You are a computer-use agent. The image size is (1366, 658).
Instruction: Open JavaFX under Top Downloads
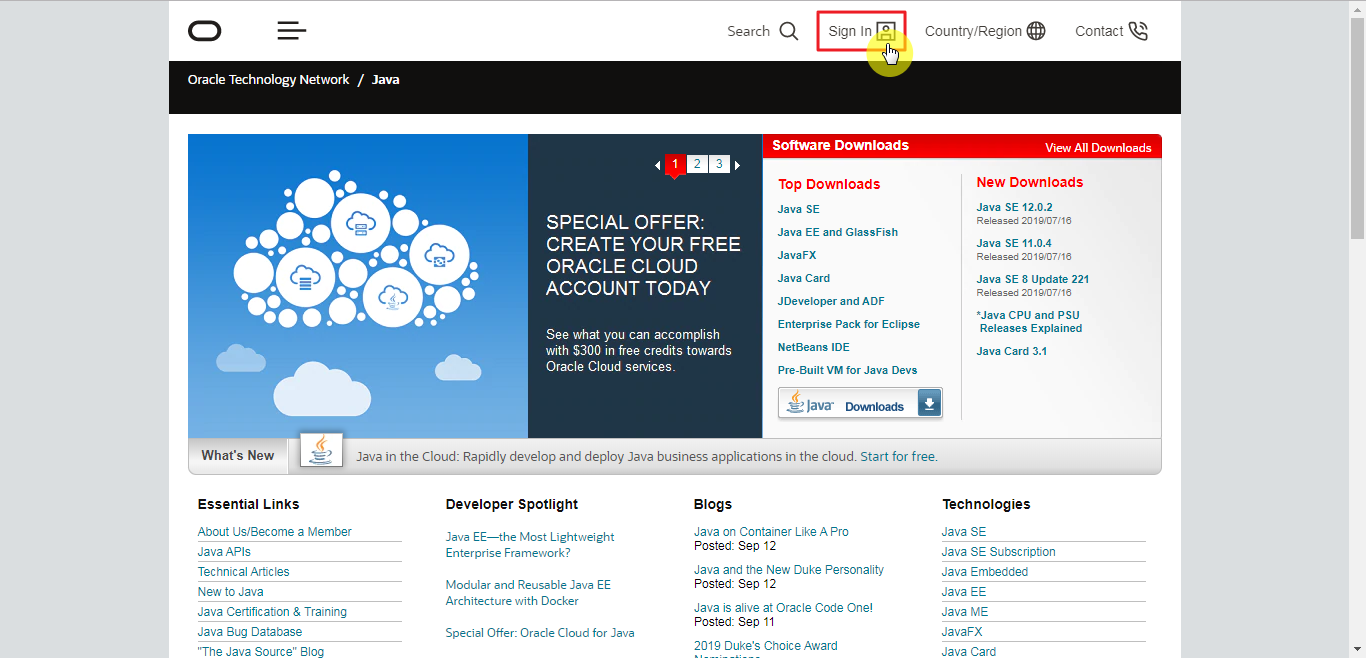(797, 255)
